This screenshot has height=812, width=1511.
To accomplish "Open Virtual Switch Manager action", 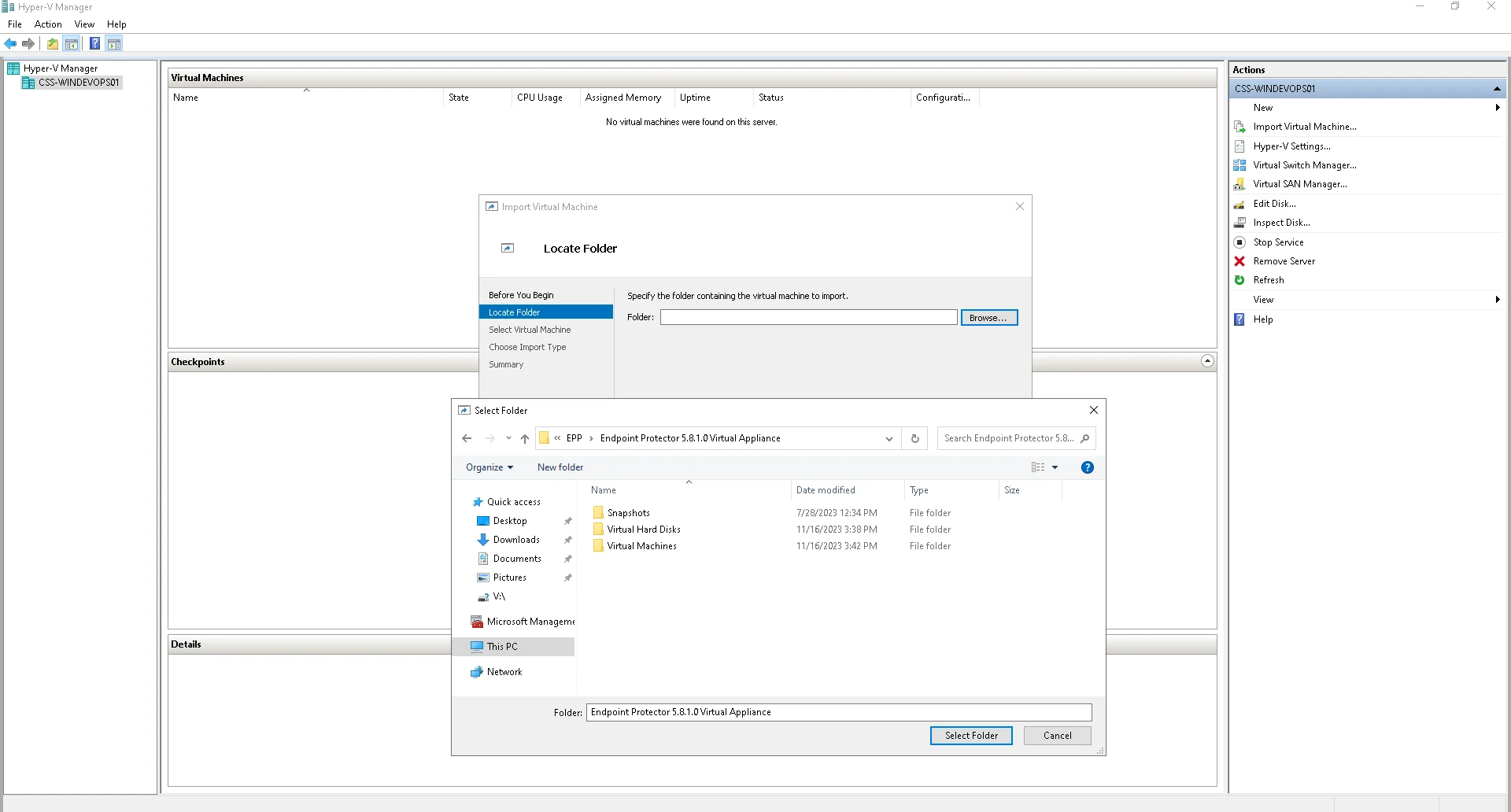I will (x=1304, y=165).
